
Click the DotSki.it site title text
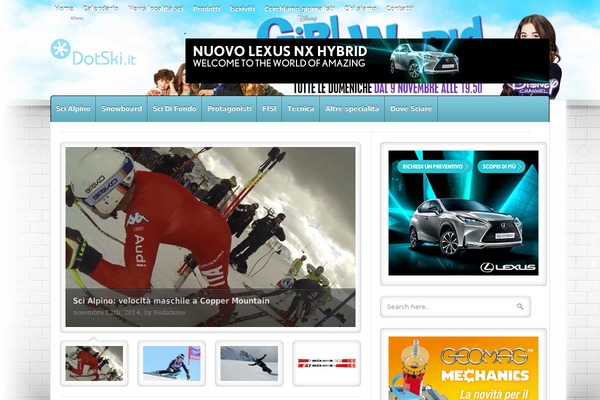point(104,58)
